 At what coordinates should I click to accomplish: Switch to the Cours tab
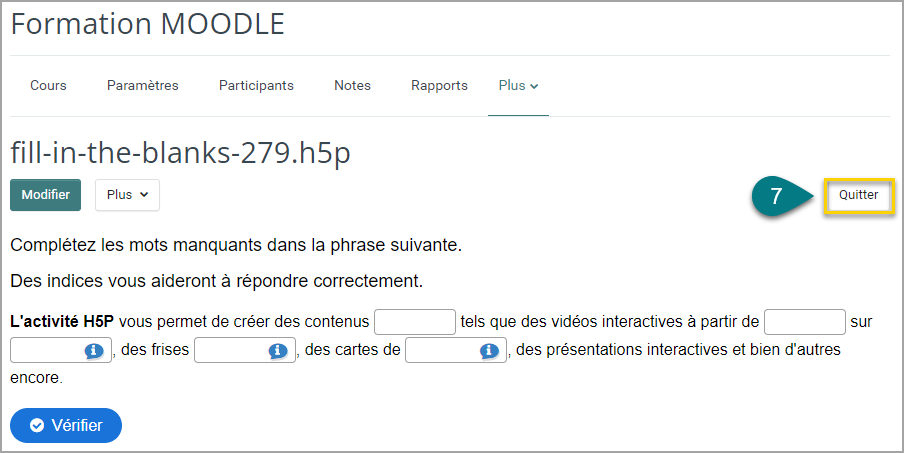pos(48,86)
